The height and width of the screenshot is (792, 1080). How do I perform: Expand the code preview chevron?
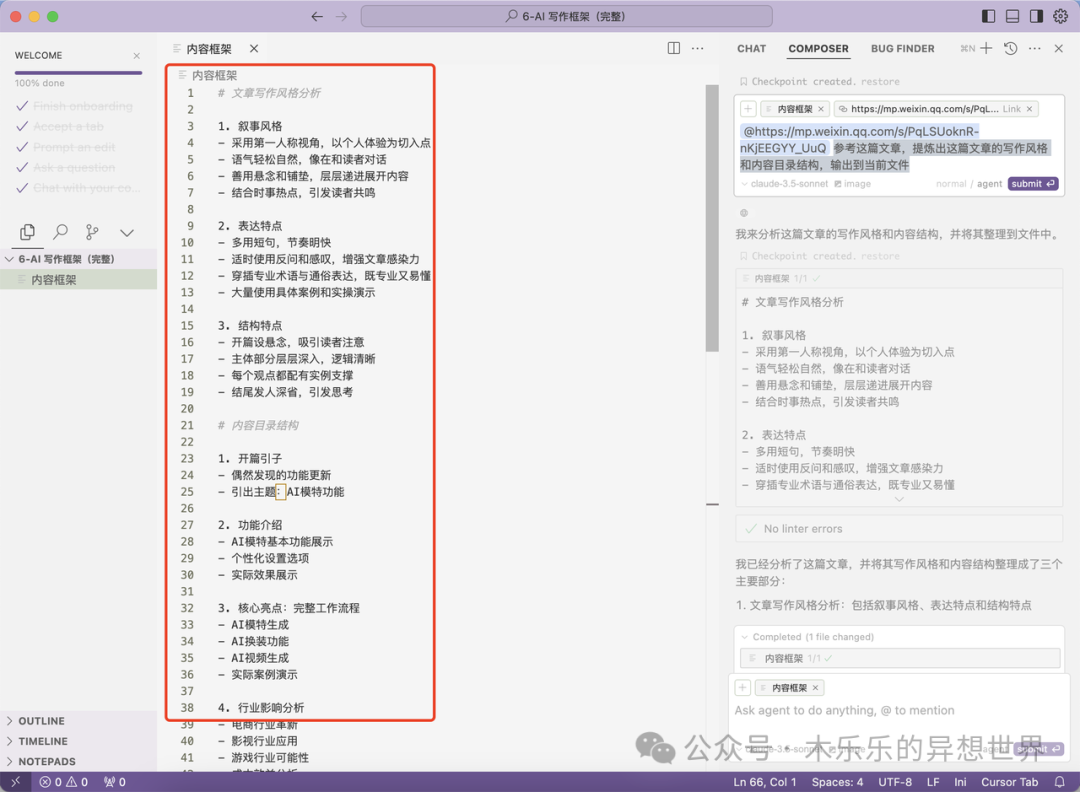[x=899, y=499]
